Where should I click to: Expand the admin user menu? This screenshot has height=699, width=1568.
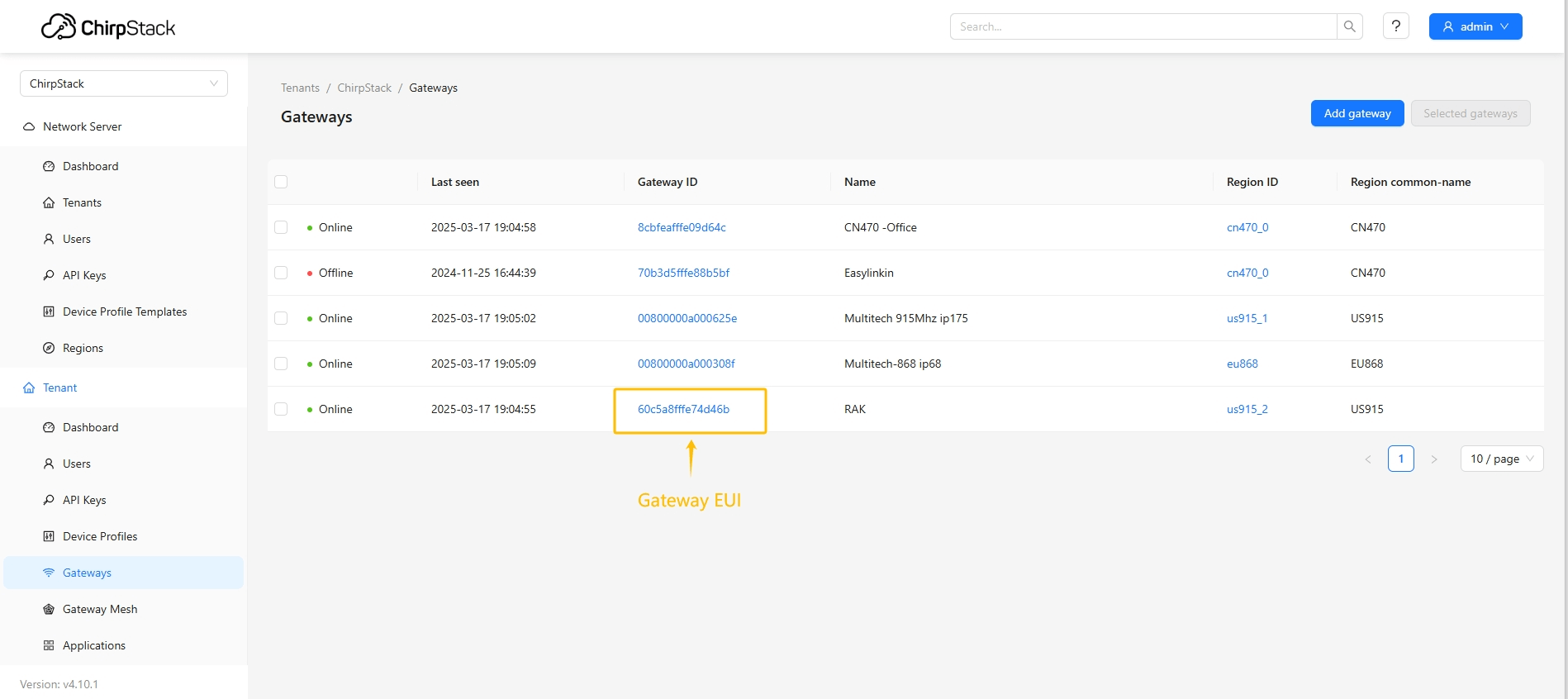[1475, 26]
